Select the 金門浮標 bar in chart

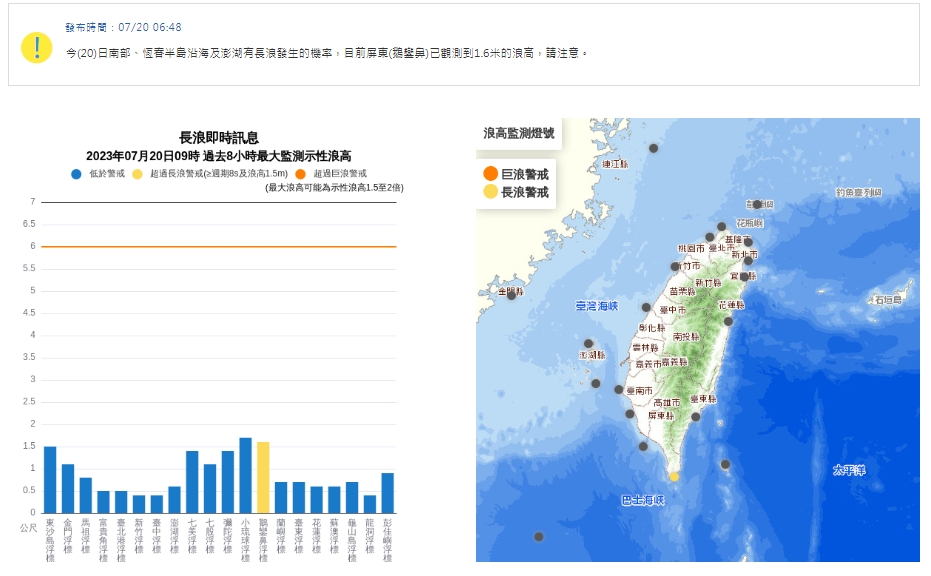[68, 489]
